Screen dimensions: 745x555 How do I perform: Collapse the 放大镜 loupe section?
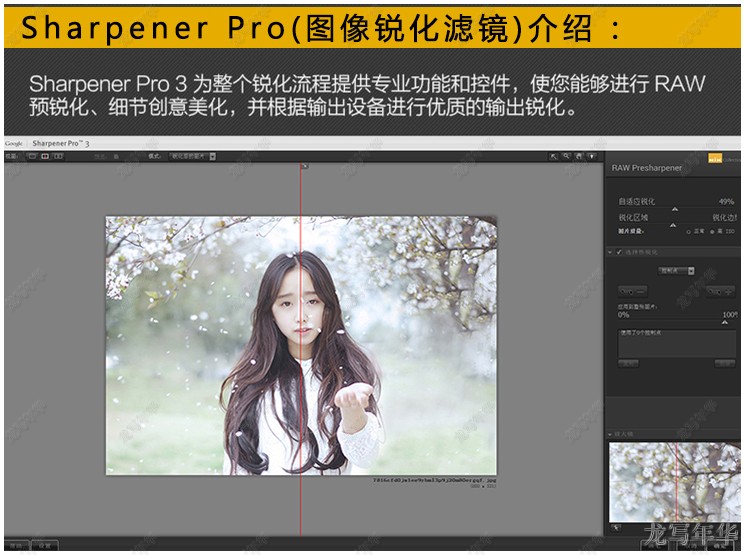[x=610, y=434]
